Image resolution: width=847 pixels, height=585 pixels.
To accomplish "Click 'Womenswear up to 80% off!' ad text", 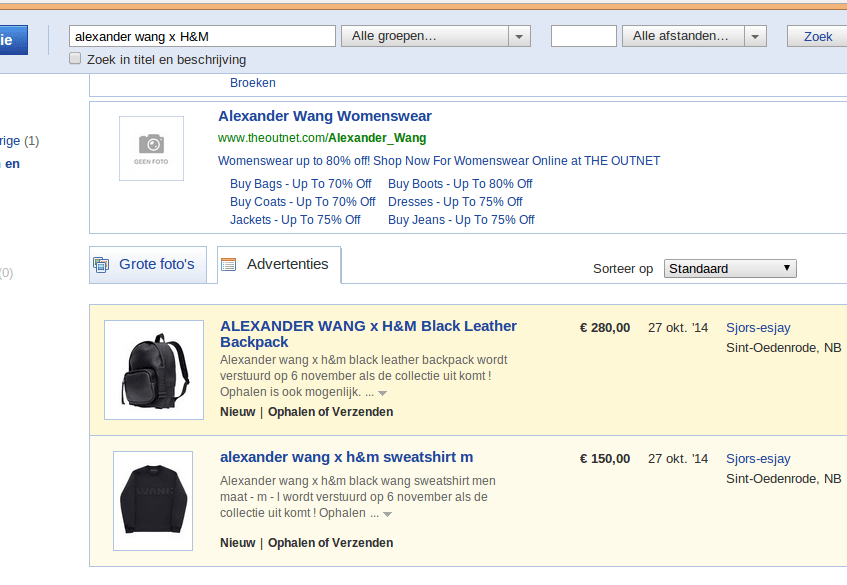I will click(x=439, y=161).
